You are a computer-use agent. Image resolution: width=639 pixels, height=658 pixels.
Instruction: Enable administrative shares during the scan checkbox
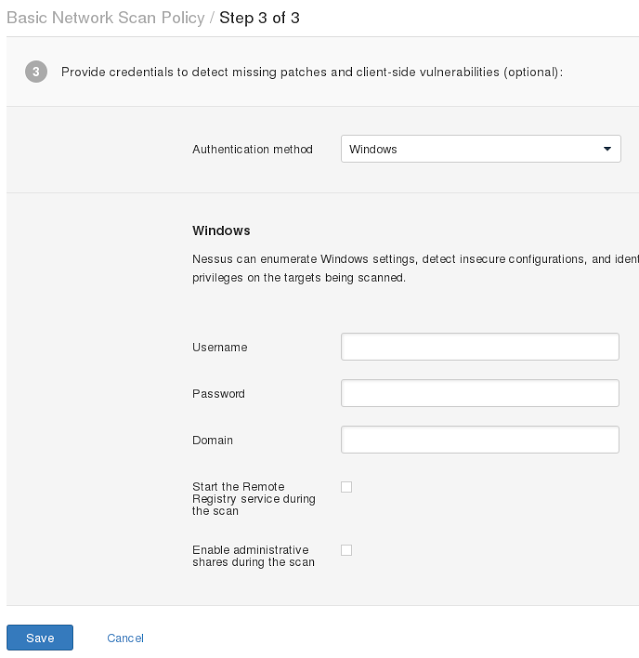(x=347, y=550)
